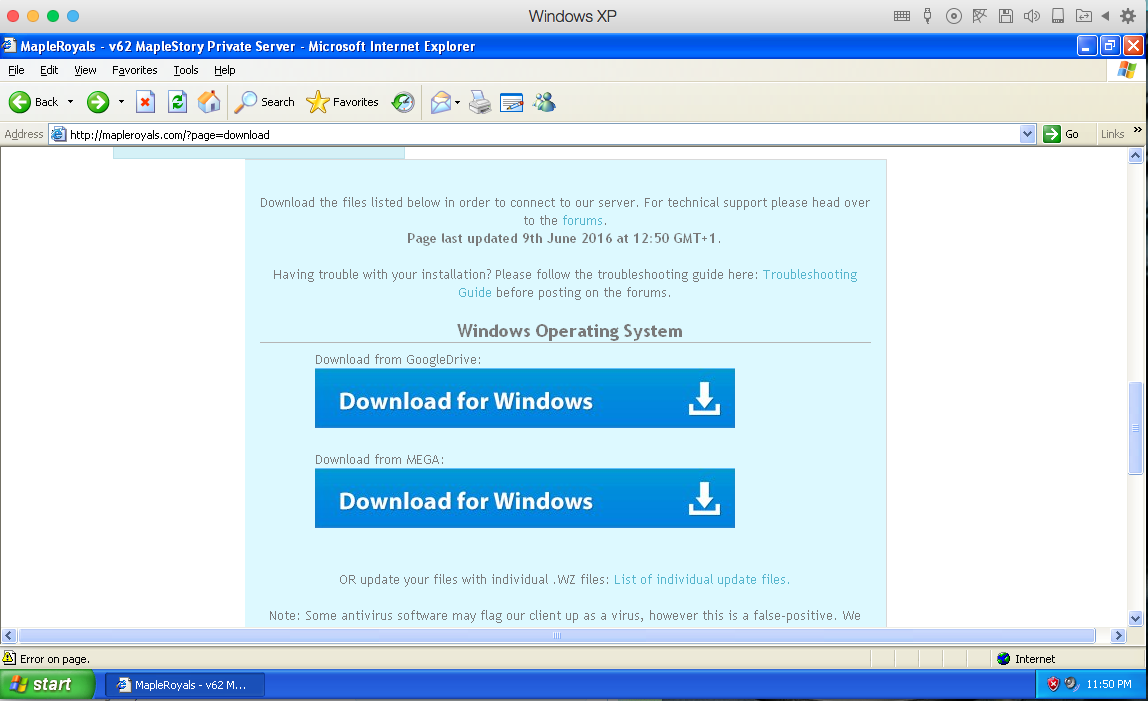Screen dimensions: 1148x701
Task: Go to the Home page icon
Action: click(x=209, y=102)
